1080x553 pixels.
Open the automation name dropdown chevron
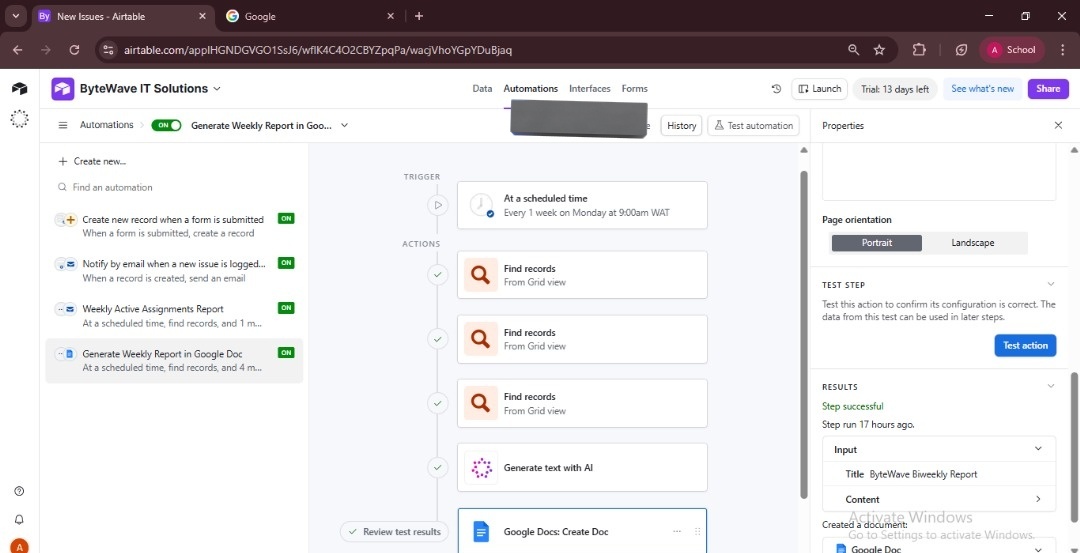point(344,125)
